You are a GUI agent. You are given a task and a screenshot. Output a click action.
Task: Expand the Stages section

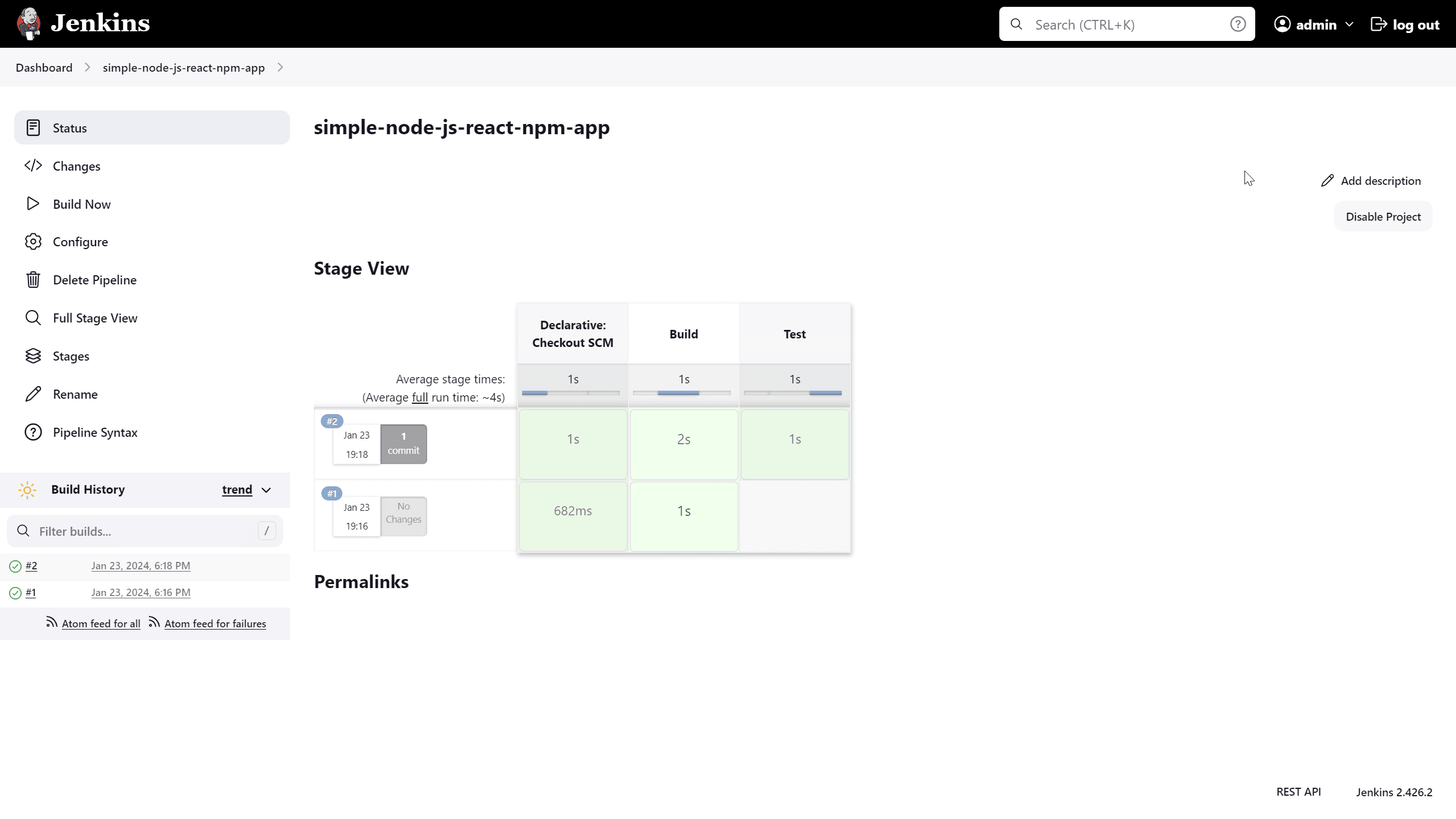71,355
